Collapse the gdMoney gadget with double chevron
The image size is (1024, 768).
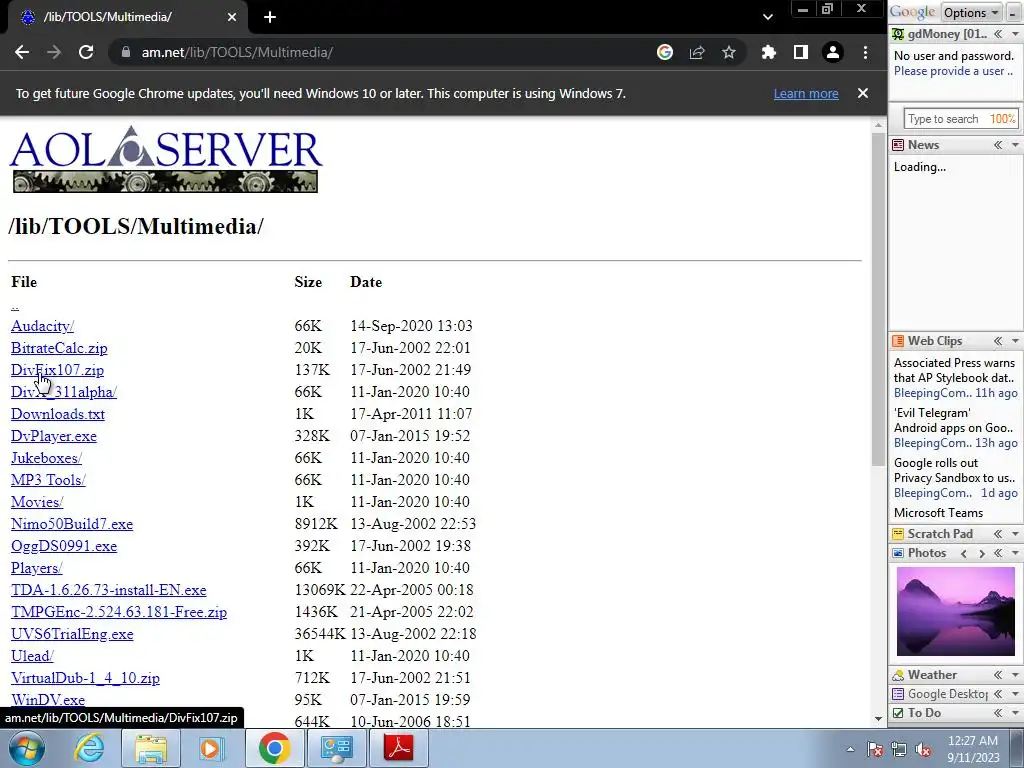click(998, 34)
